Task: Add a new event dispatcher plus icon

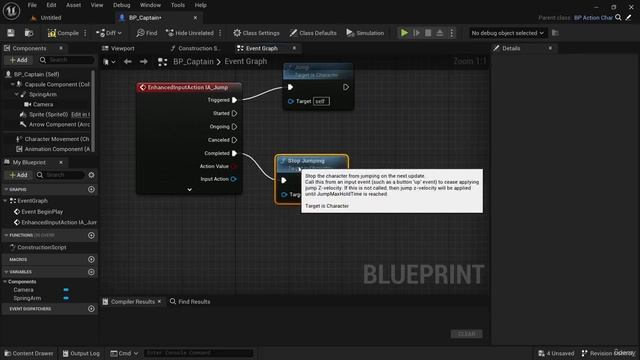Action: click(x=91, y=309)
